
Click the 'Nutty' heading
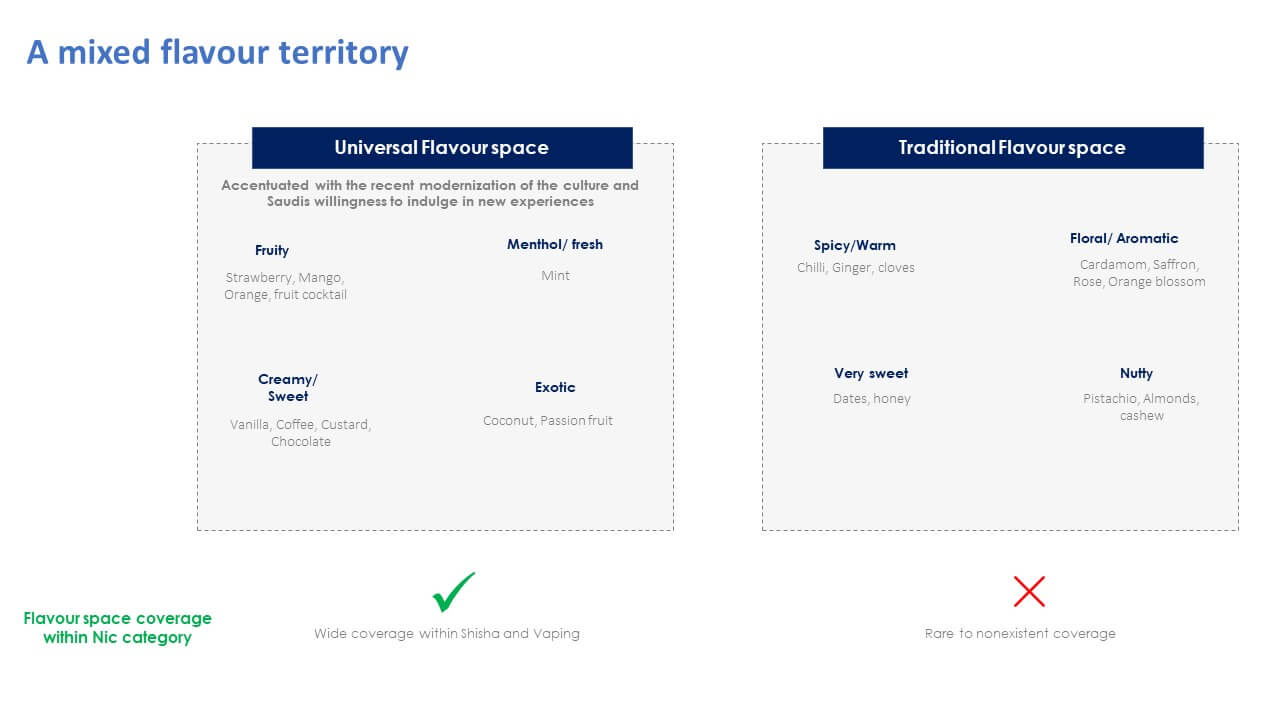coord(1136,373)
